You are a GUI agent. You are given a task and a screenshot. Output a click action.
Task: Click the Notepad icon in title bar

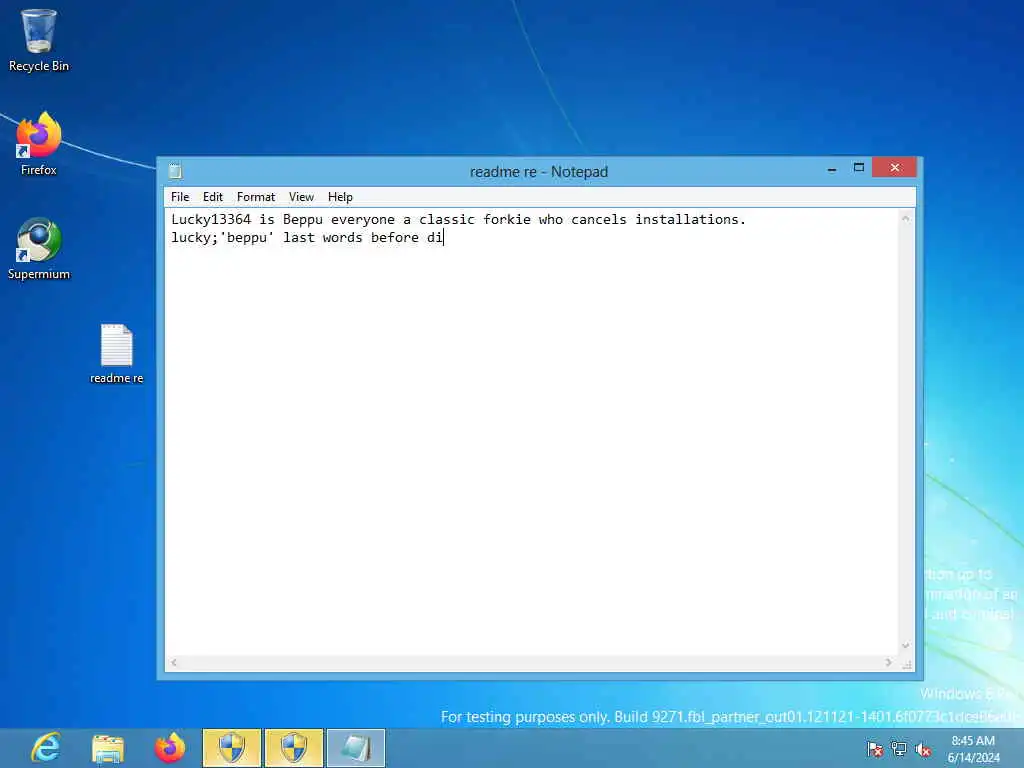175,171
